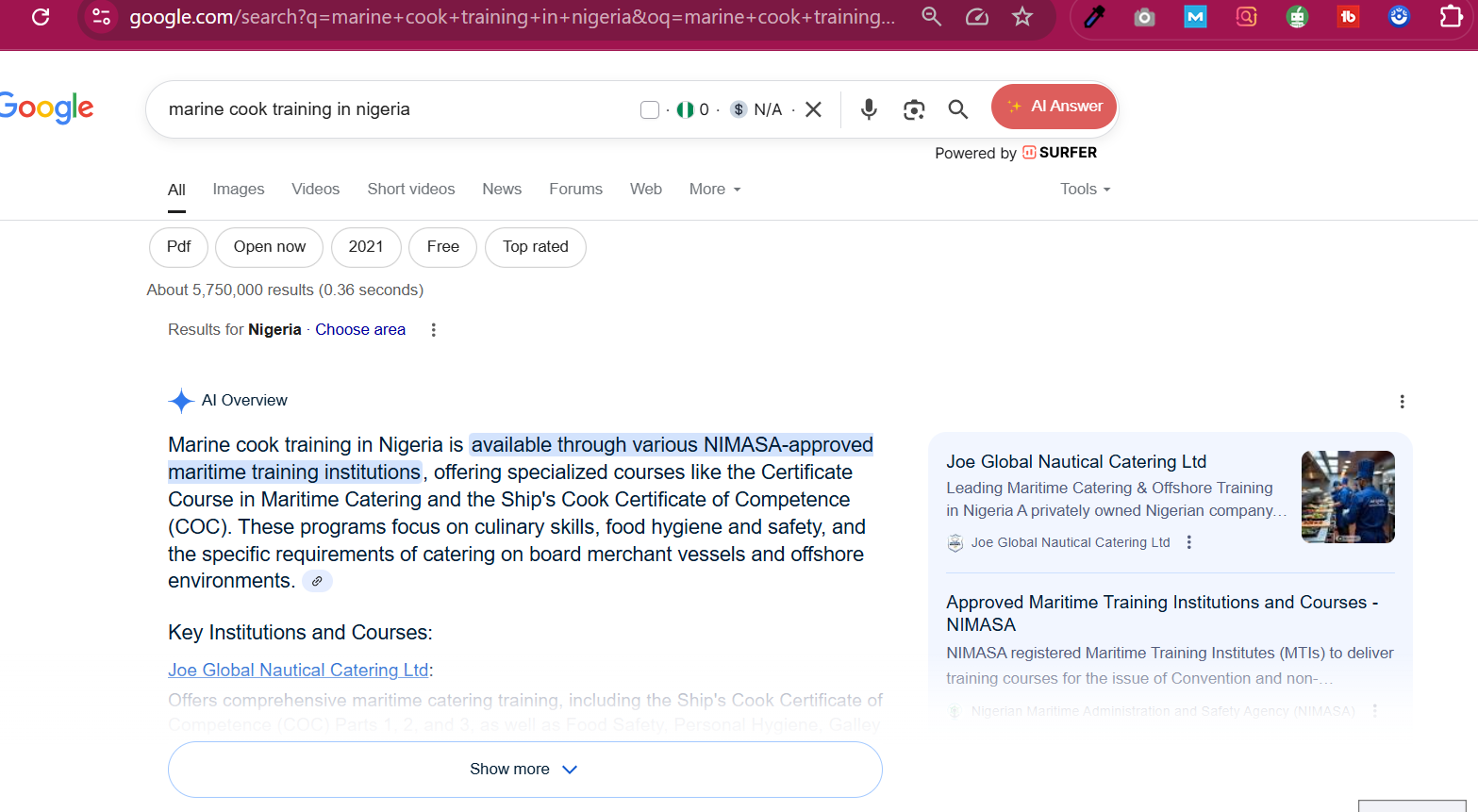This screenshot has height=812, width=1478.
Task: Switch to the News tab
Action: [x=502, y=190]
